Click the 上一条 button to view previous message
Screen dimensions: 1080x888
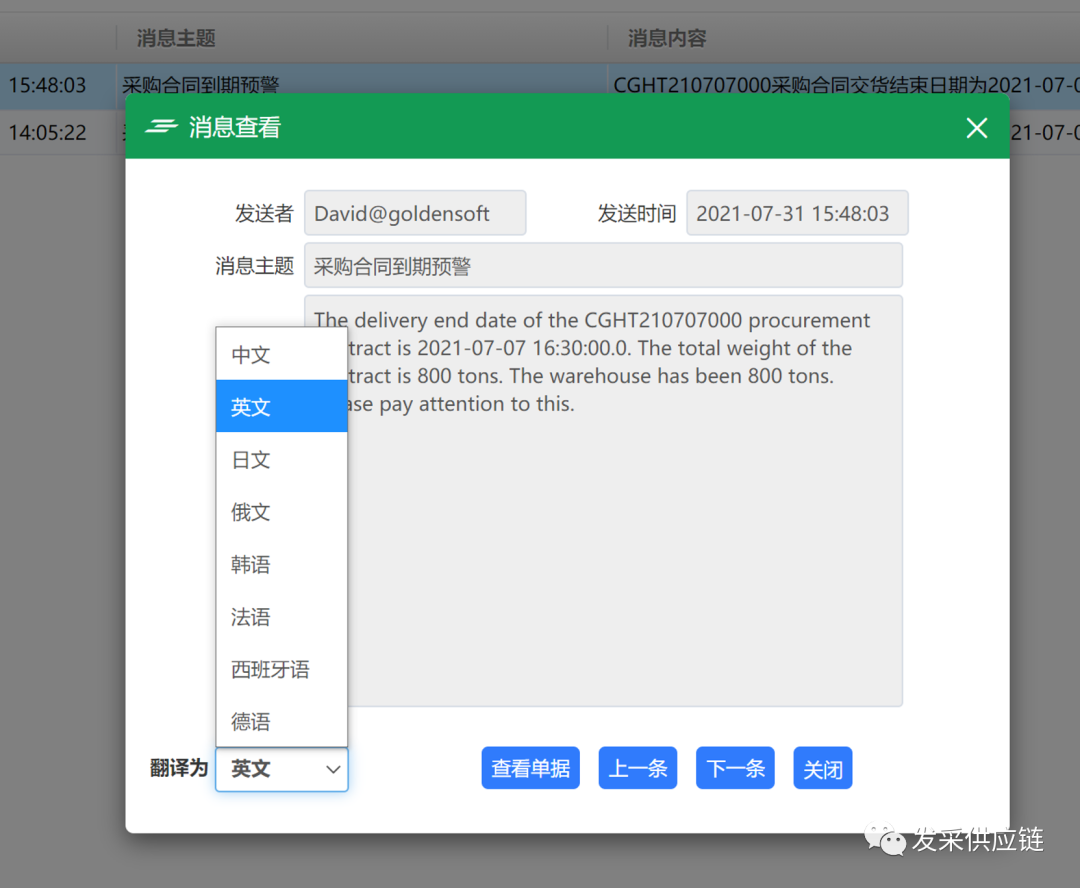tap(637, 768)
